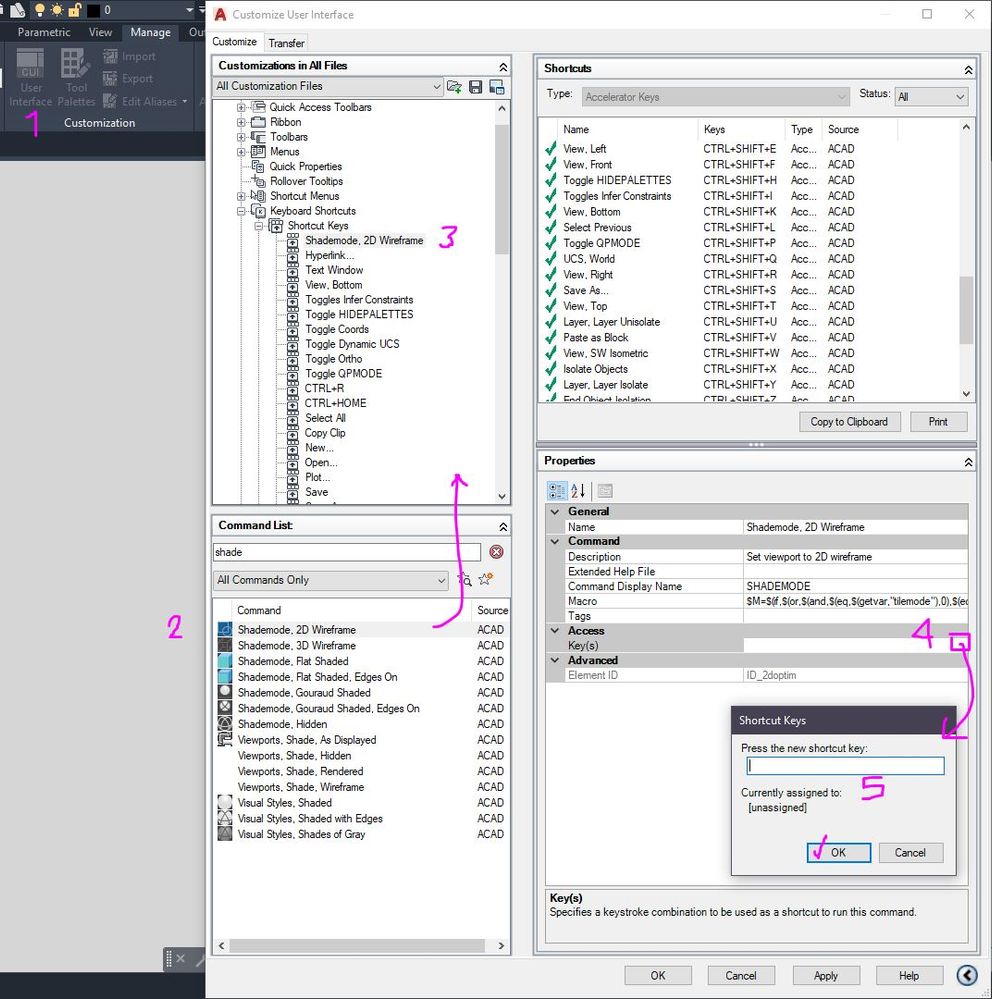
Task: Click the Apply button
Action: pos(826,975)
